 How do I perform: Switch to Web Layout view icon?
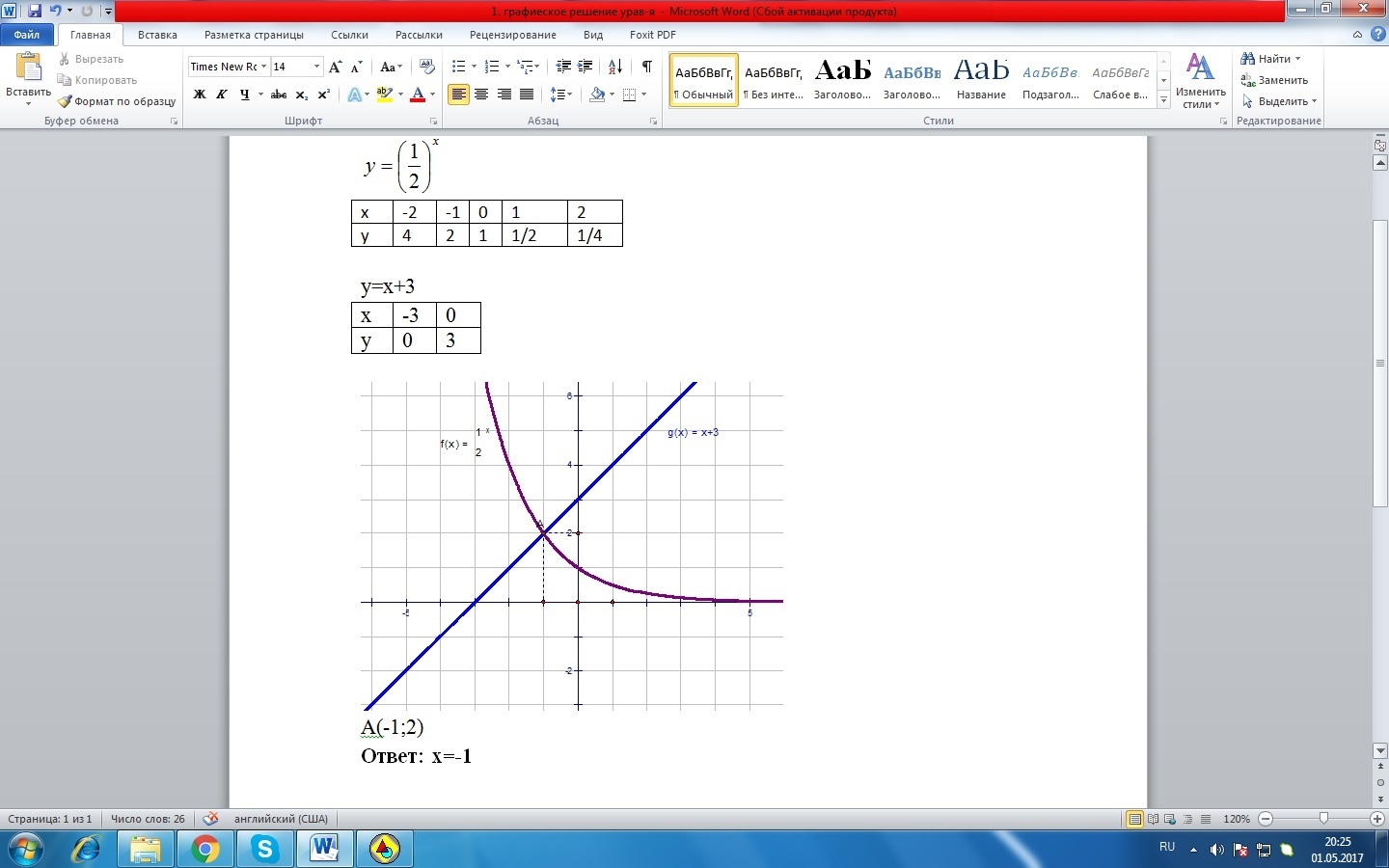[x=1170, y=819]
